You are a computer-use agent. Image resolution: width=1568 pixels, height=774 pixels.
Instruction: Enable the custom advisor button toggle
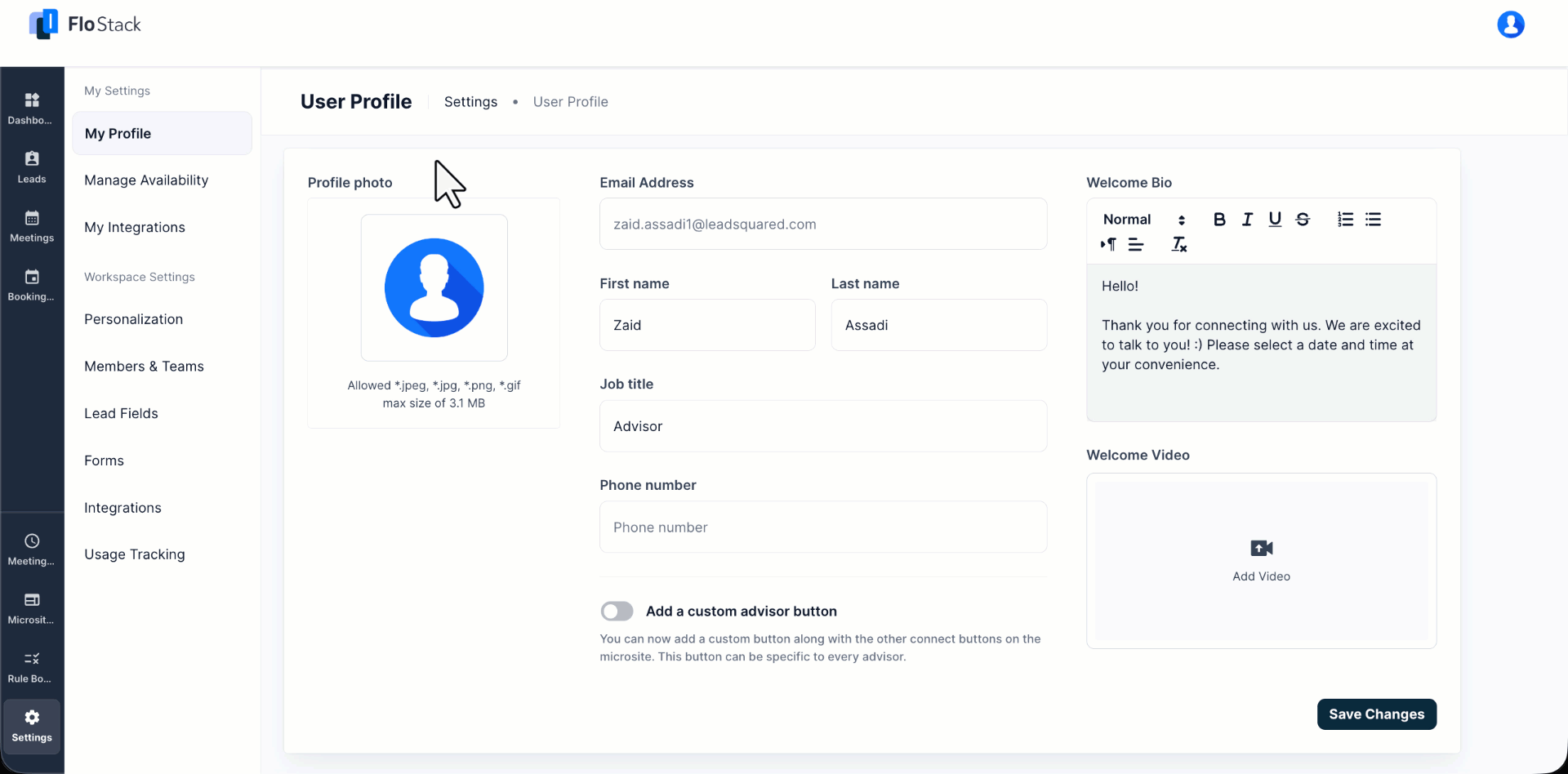617,612
